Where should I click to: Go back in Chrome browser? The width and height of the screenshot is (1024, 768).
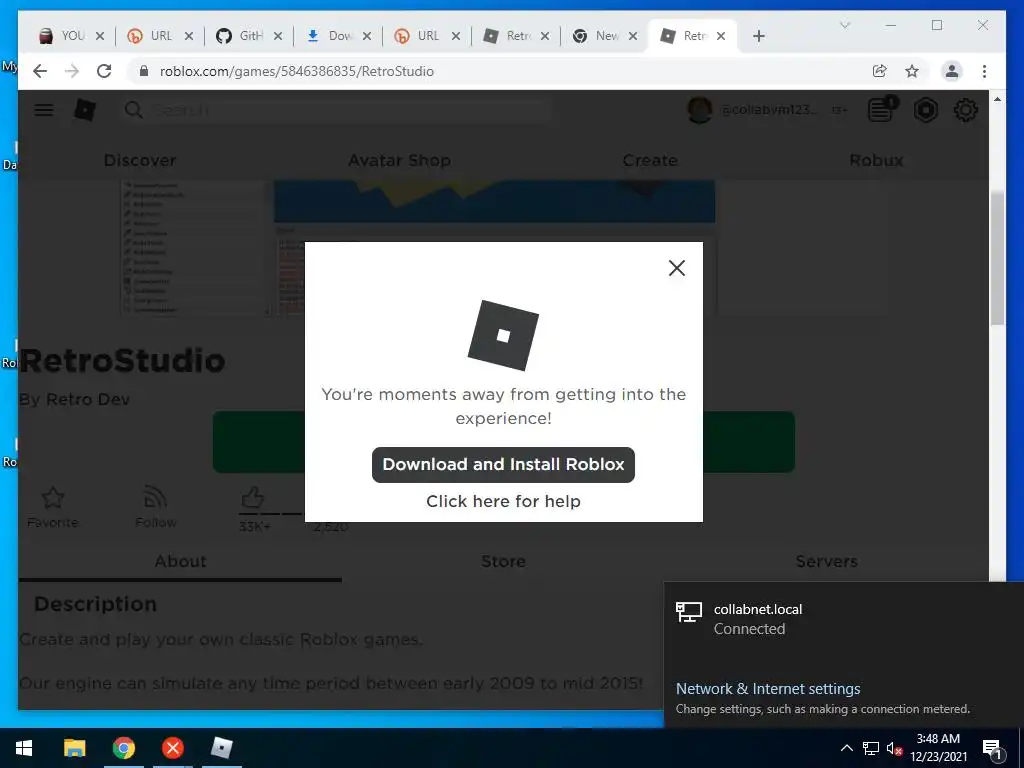pos(40,71)
